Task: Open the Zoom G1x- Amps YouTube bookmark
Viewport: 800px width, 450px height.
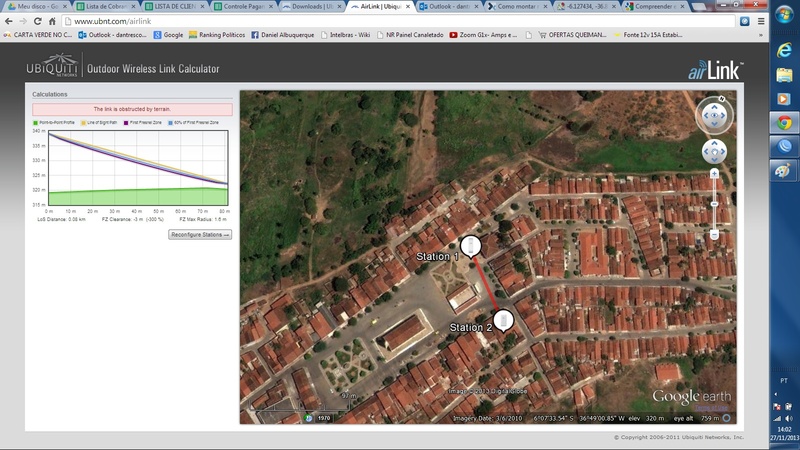Action: tap(483, 35)
